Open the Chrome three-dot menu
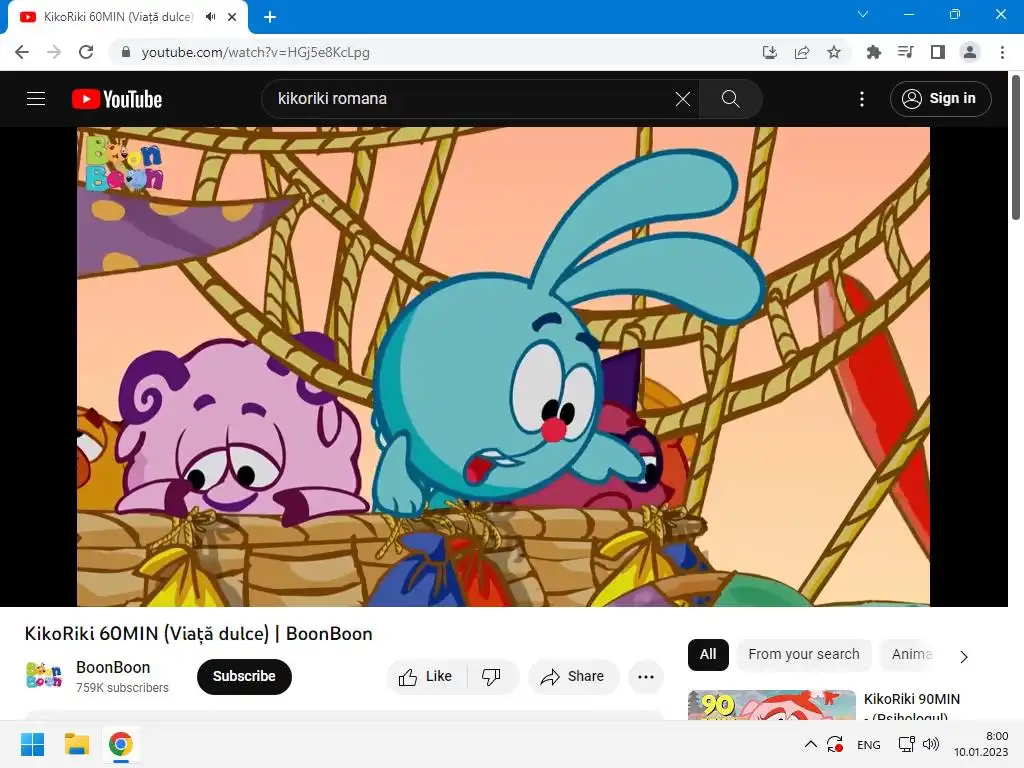The height and width of the screenshot is (768, 1024). coord(1002,52)
